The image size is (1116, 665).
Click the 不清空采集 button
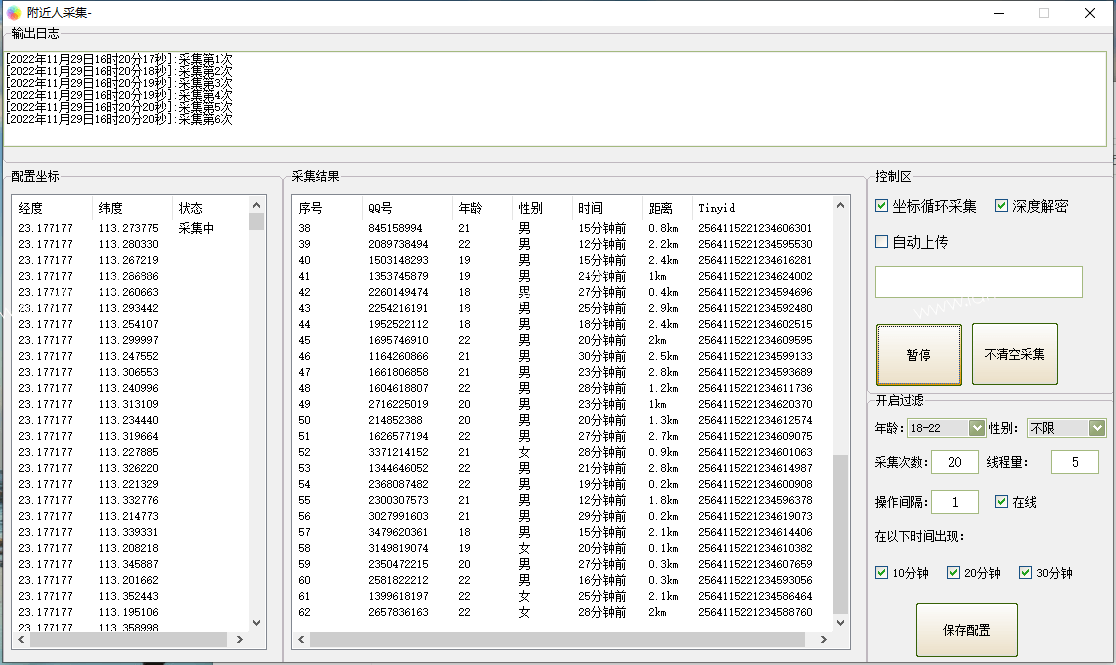click(x=1014, y=354)
